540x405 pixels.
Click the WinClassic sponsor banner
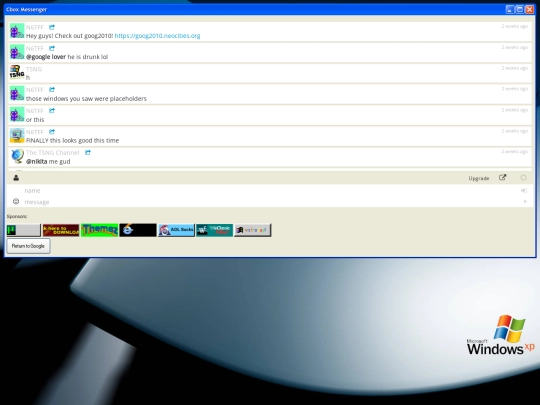point(214,230)
